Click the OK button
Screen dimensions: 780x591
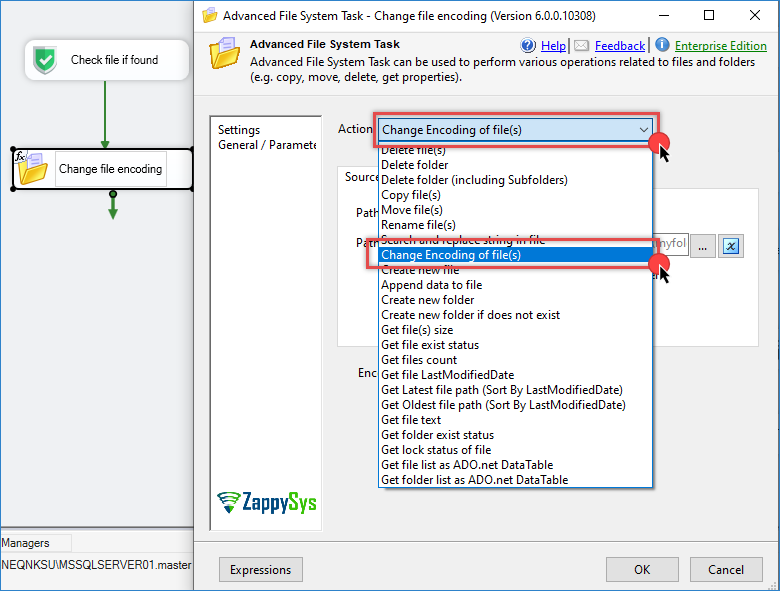click(x=642, y=570)
